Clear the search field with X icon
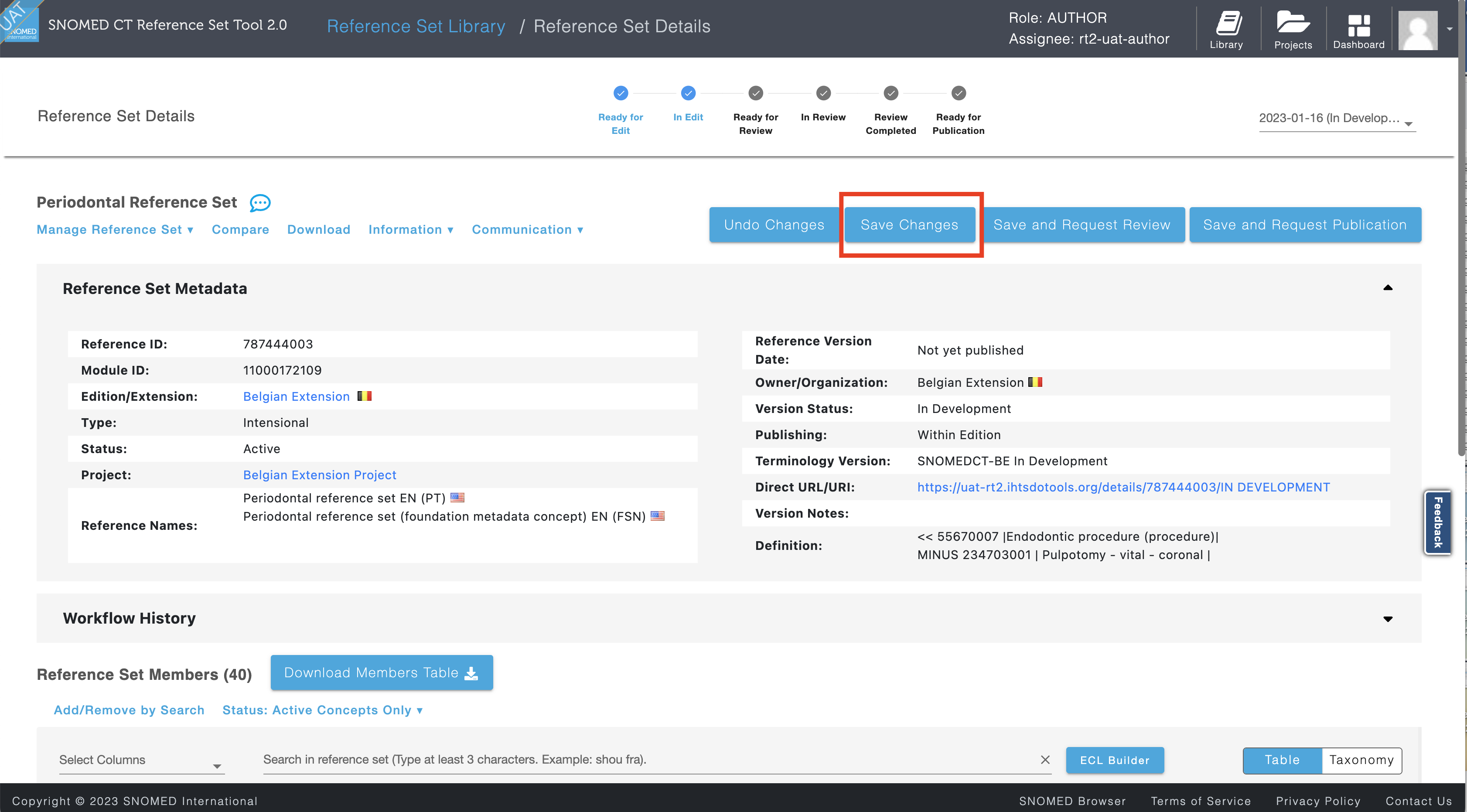Screen dimensions: 1467x812 1045,760
